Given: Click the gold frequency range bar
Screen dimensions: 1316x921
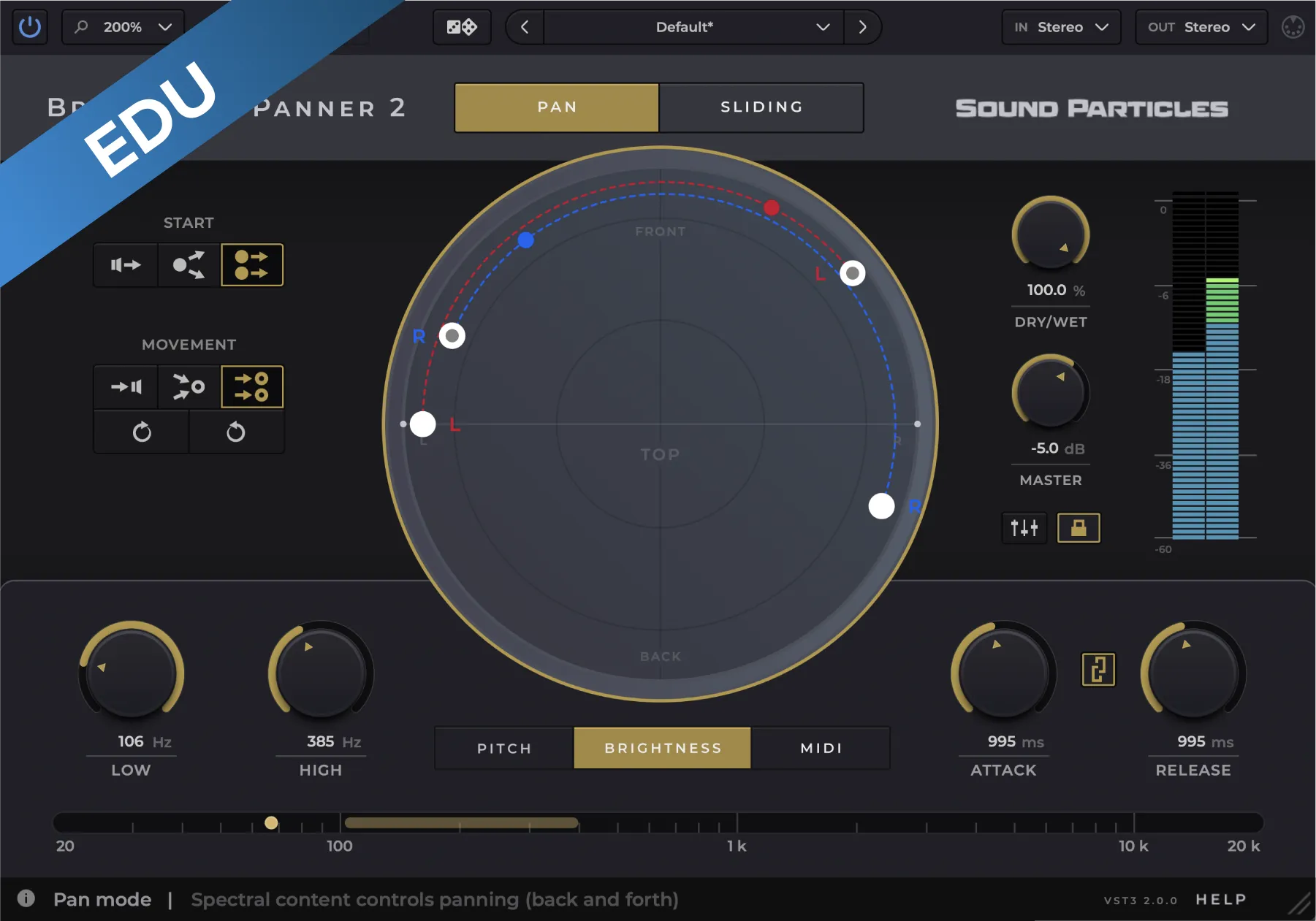Looking at the screenshot, I should (x=462, y=823).
